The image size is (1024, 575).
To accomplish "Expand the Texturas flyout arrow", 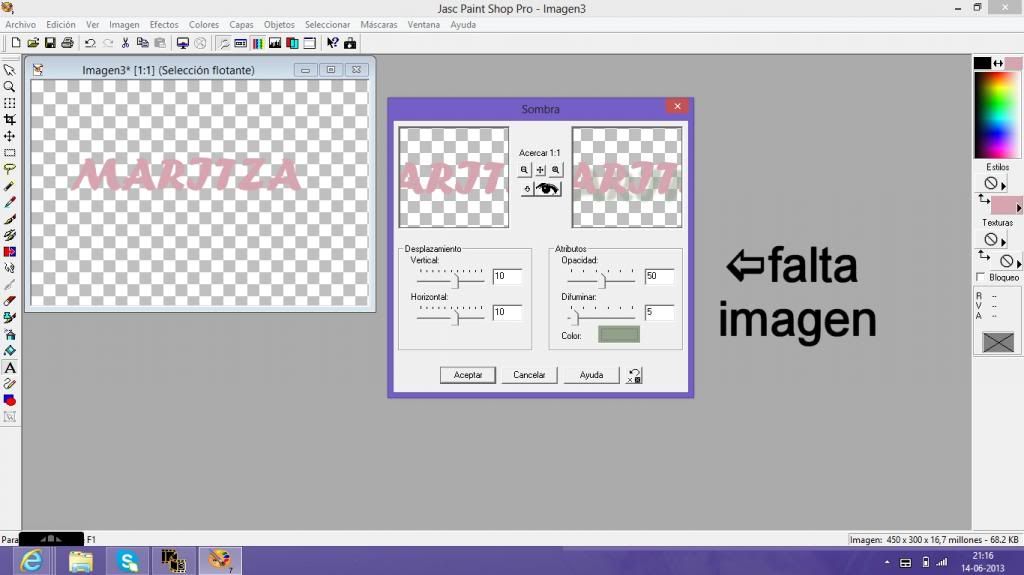I will click(1003, 240).
